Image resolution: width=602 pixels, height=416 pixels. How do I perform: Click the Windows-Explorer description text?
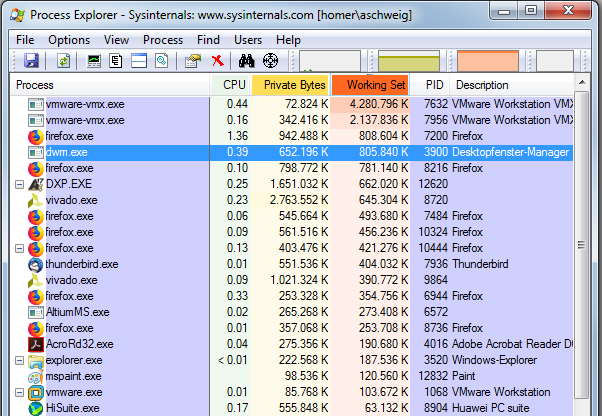tap(494, 360)
